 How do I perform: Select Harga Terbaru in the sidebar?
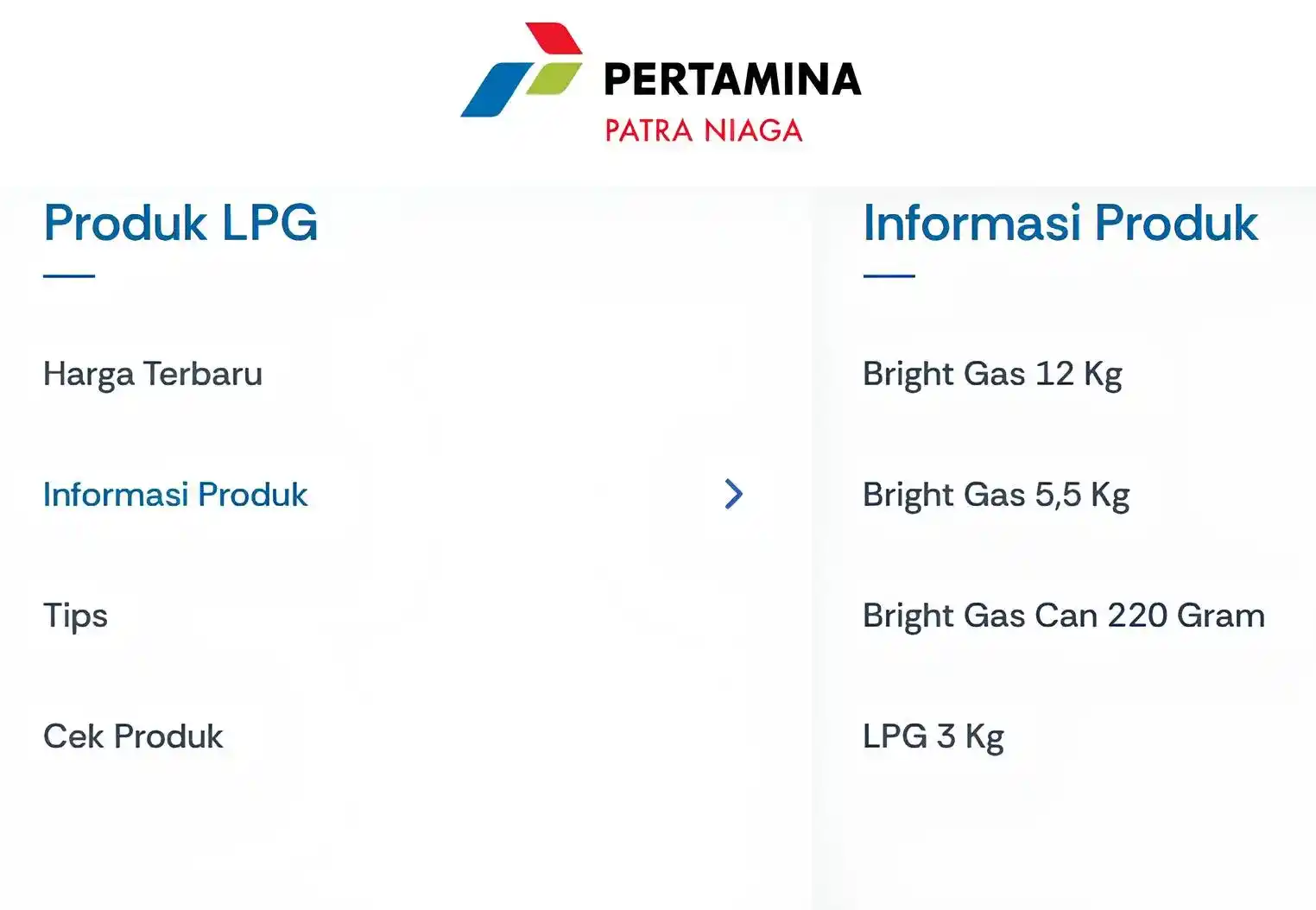tap(154, 375)
